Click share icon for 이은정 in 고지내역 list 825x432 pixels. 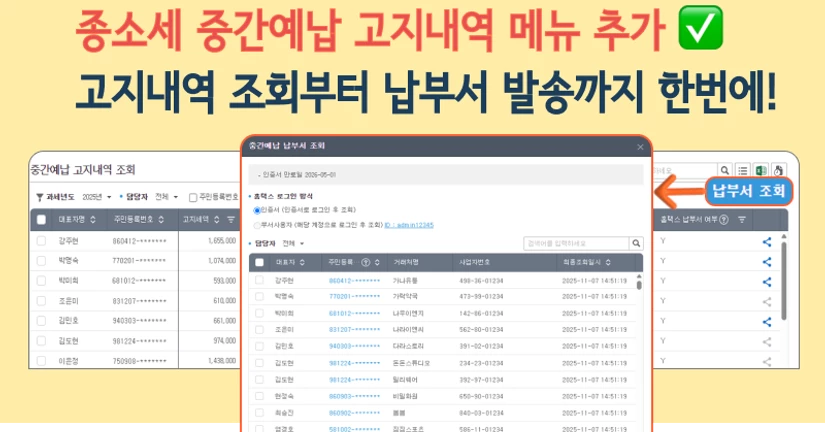point(767,361)
